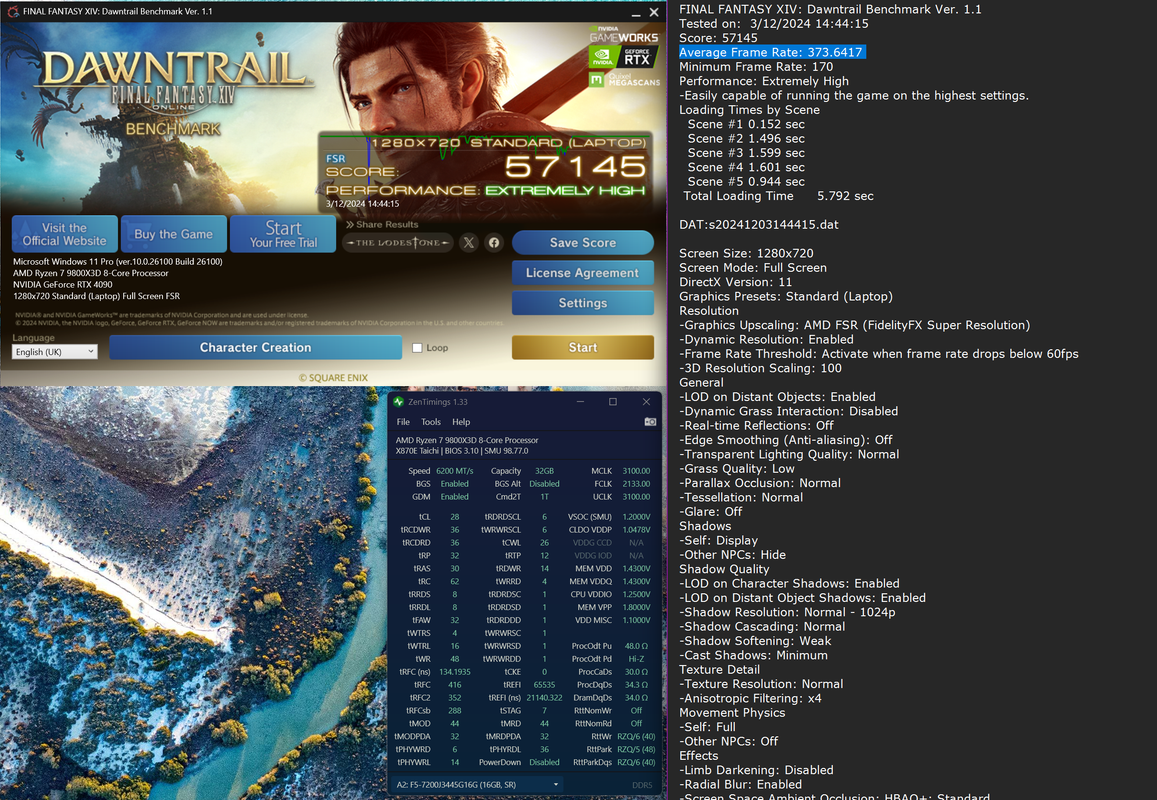Viewport: 1157px width, 800px height.
Task: Click FCLK 2133.00 value
Action: point(636,484)
